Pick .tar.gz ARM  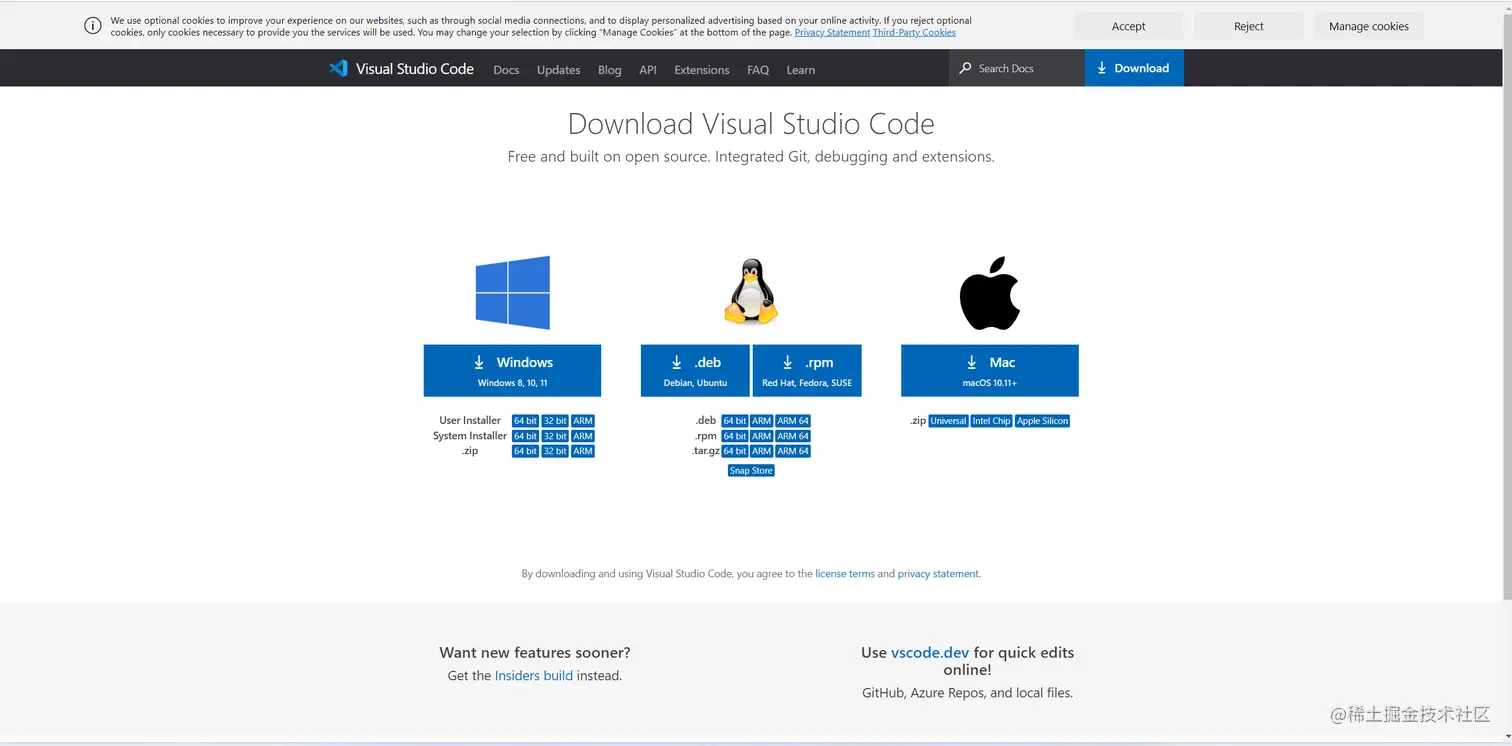(762, 451)
